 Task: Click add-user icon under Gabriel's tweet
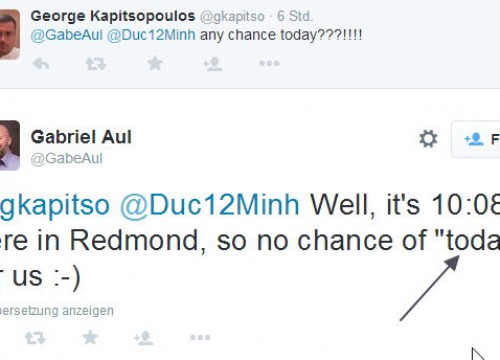coord(143,338)
